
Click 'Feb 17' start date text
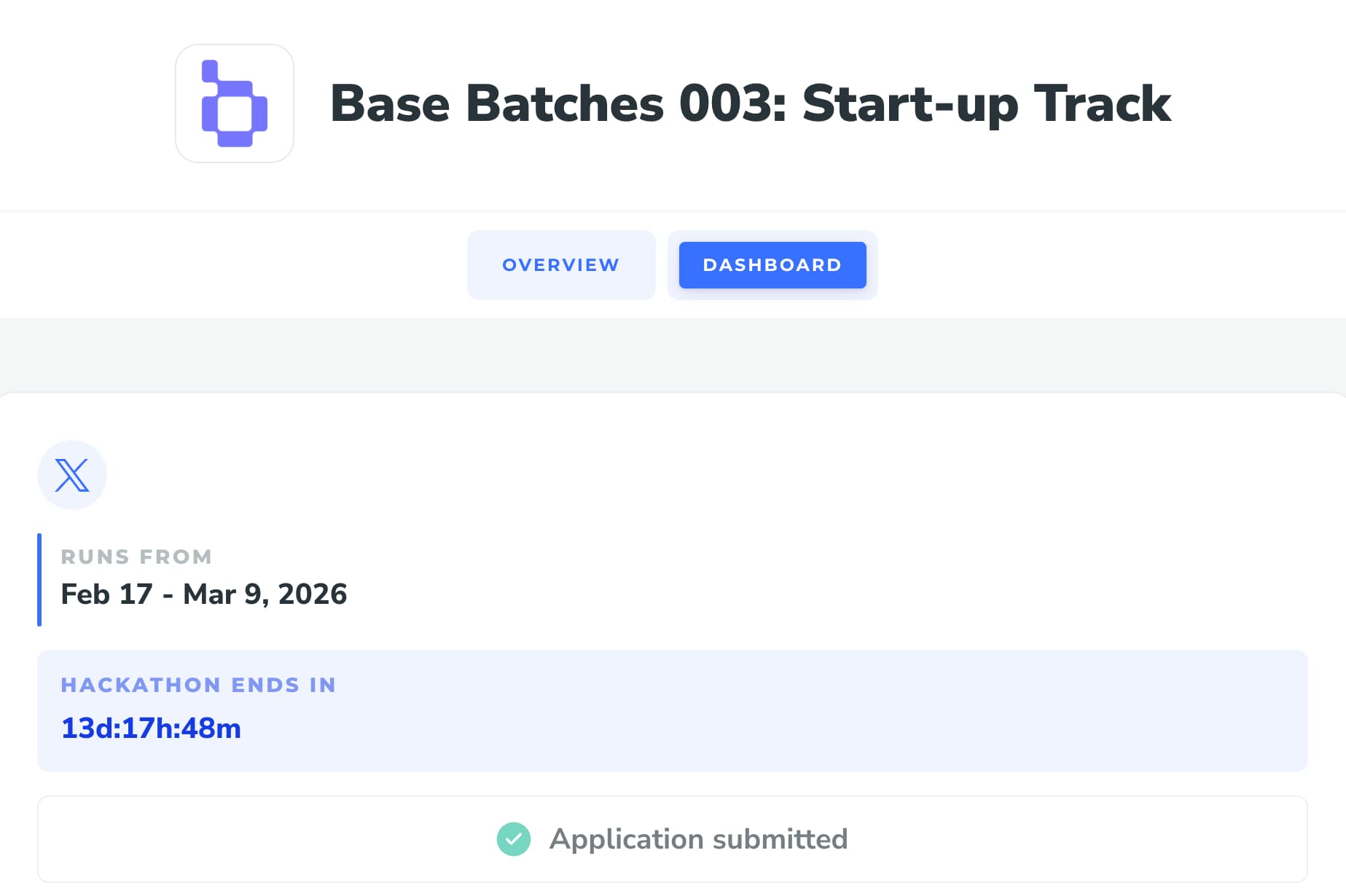point(106,594)
